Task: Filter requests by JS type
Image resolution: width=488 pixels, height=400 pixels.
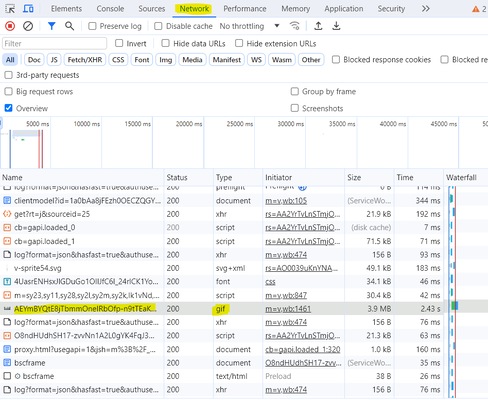Action: pyautogui.click(x=54, y=60)
